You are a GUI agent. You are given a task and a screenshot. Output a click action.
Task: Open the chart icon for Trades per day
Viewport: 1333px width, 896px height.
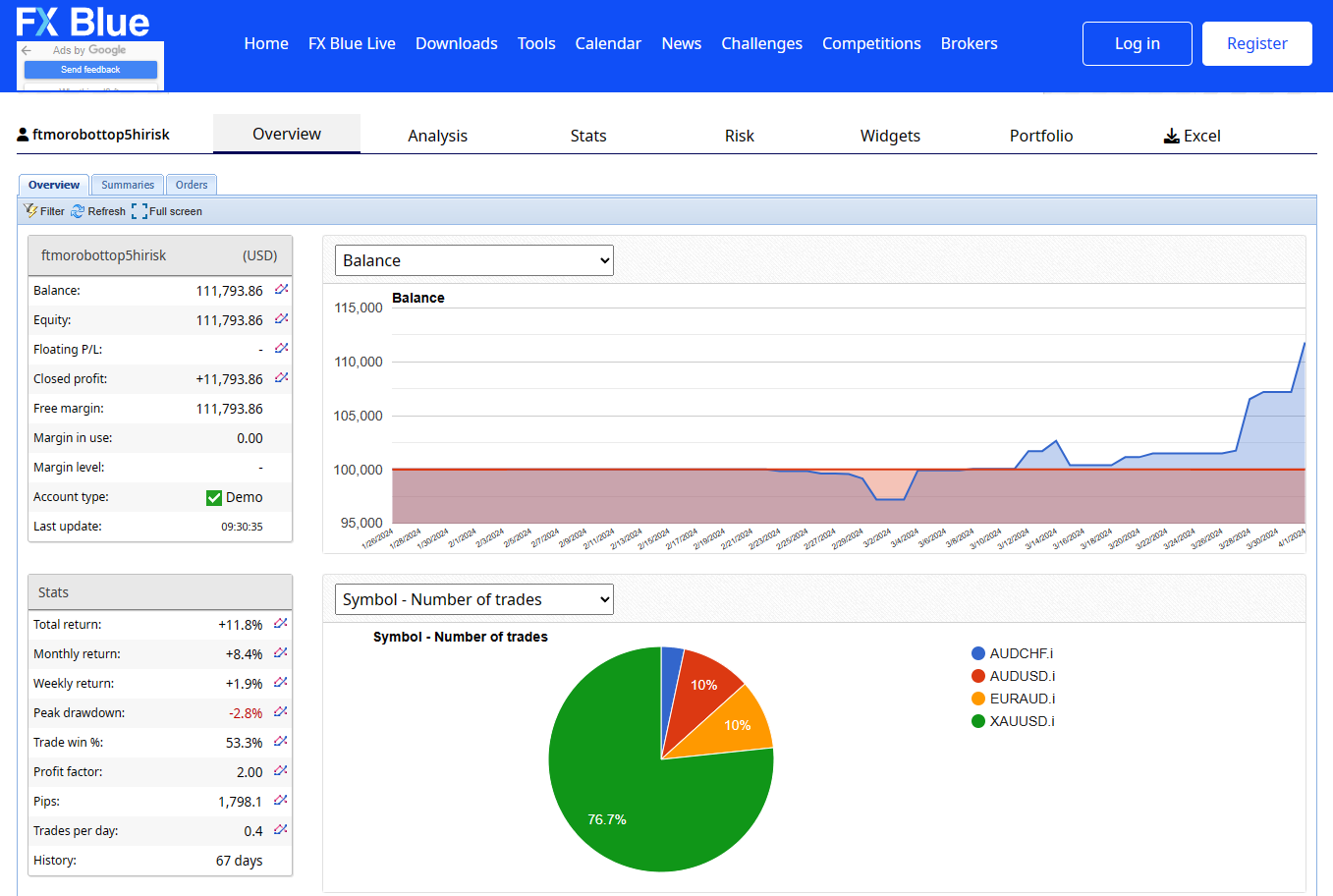(281, 830)
